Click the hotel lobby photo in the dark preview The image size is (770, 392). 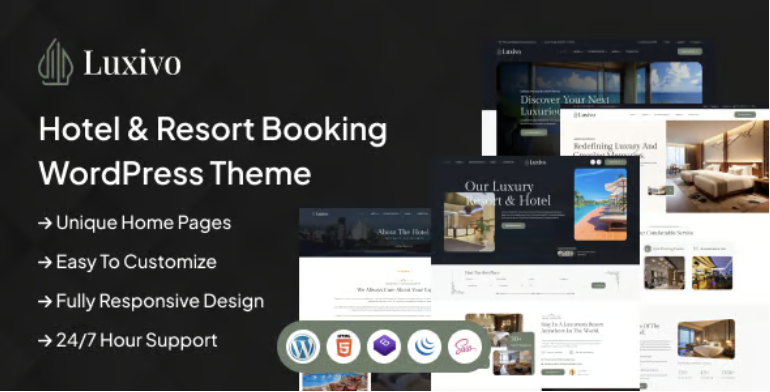tap(469, 222)
